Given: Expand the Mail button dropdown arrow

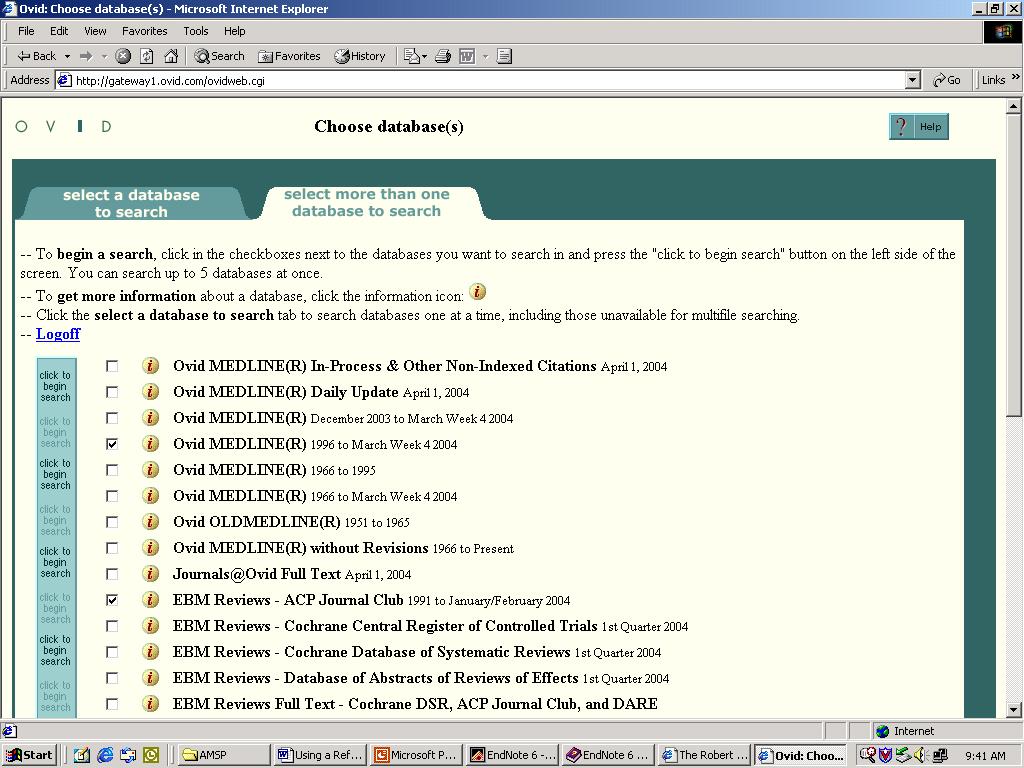Looking at the screenshot, I should [424, 57].
